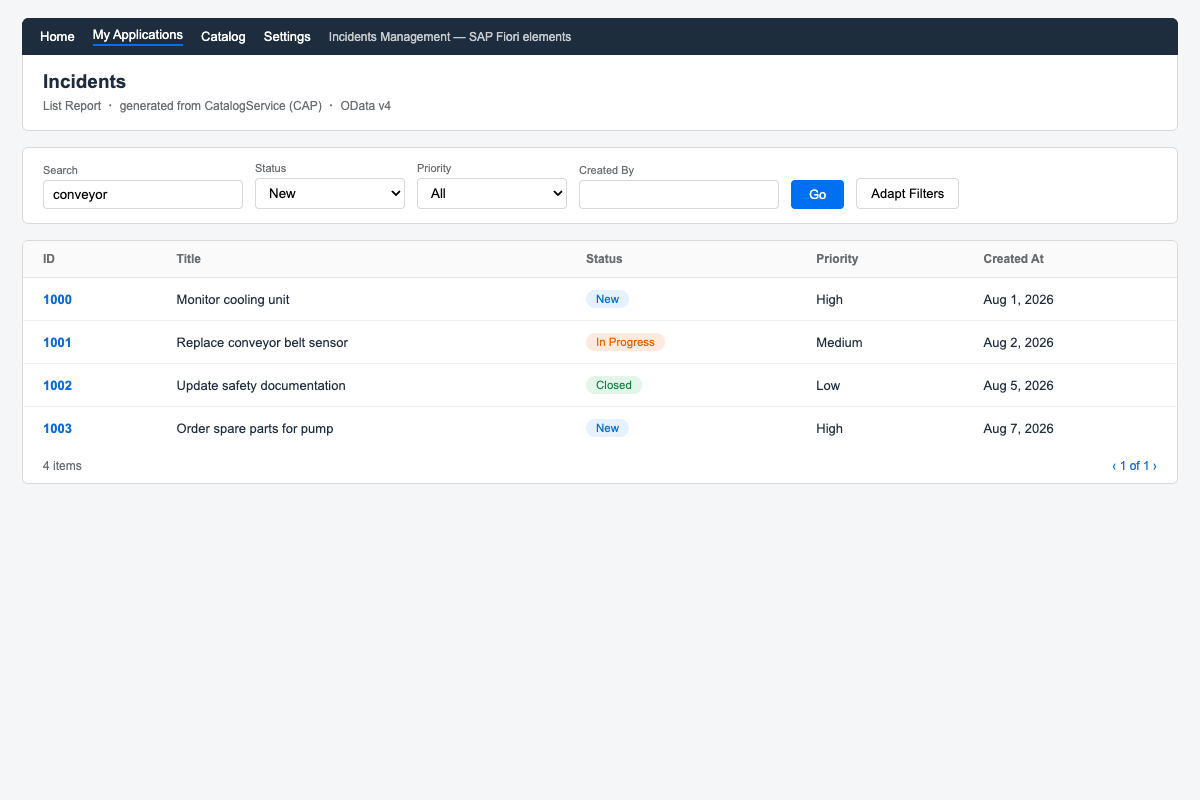This screenshot has width=1200, height=800.
Task: Click the In Progress status badge
Action: [x=625, y=342]
